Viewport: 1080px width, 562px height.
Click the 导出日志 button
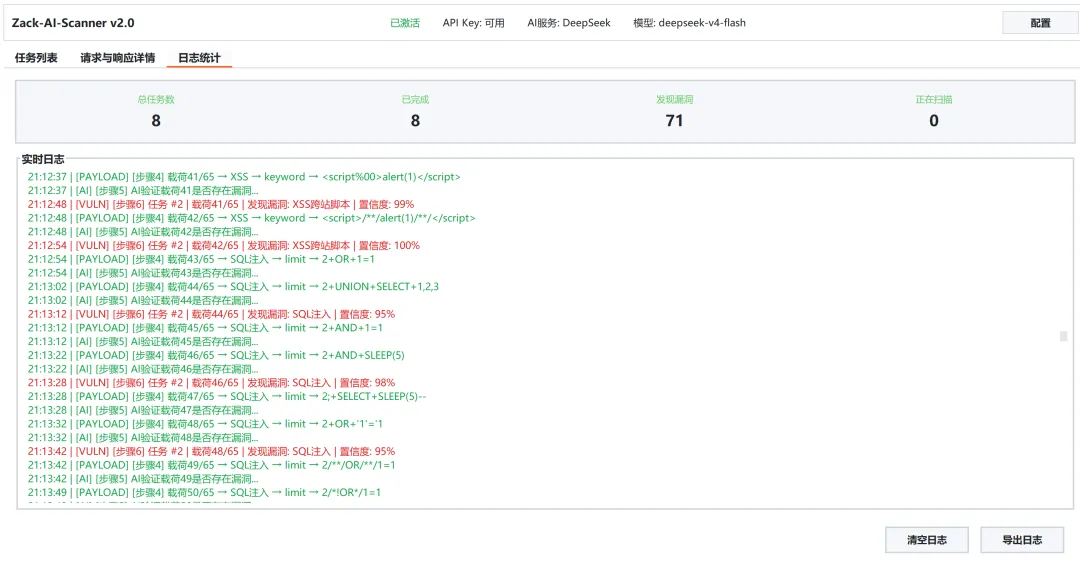point(1021,540)
